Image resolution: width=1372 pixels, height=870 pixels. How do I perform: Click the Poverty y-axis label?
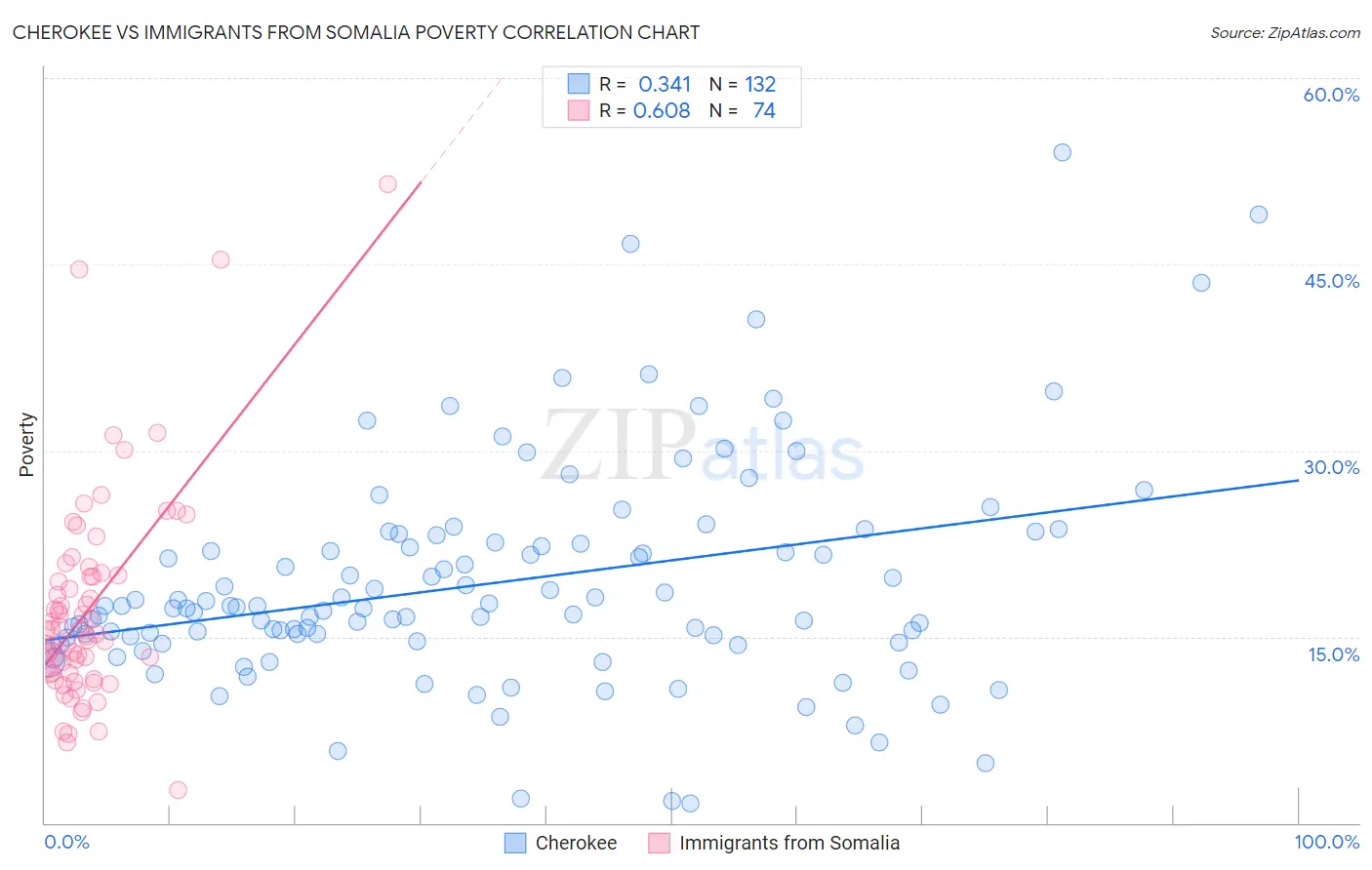(27, 445)
